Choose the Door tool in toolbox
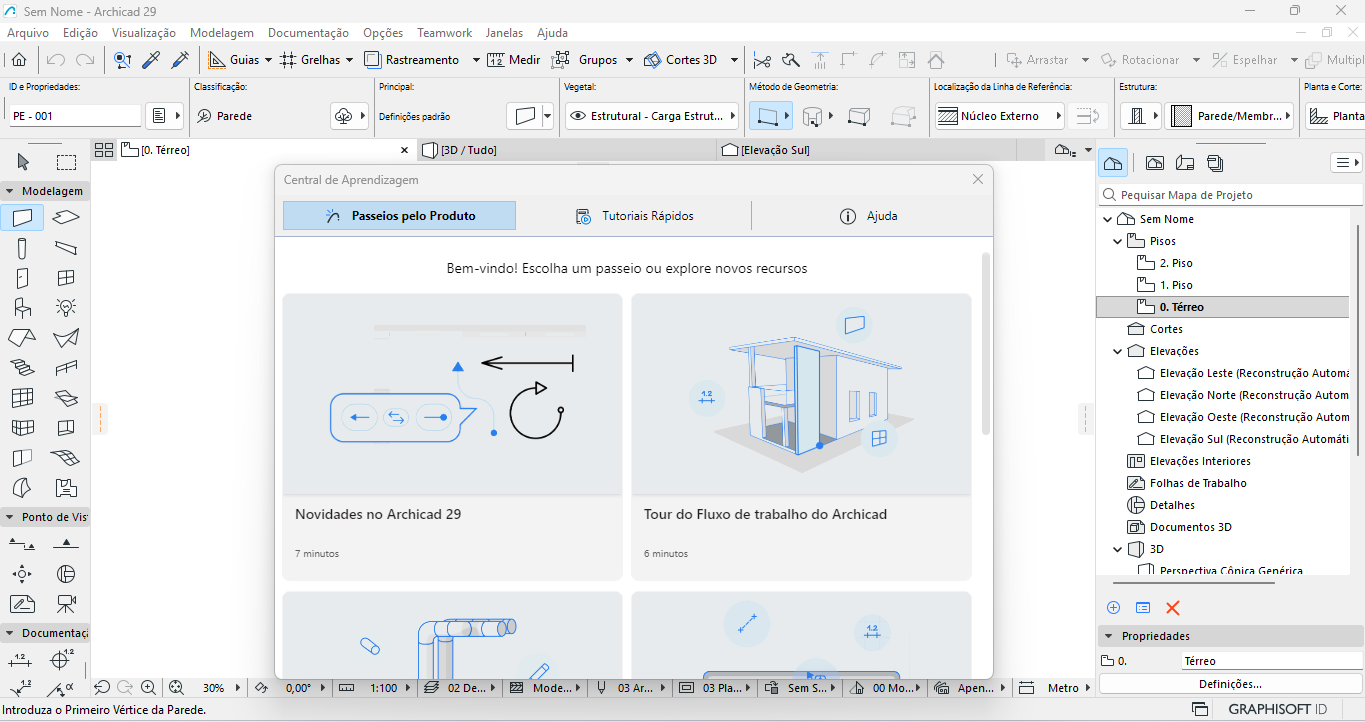Image resolution: width=1365 pixels, height=722 pixels. coord(23,278)
